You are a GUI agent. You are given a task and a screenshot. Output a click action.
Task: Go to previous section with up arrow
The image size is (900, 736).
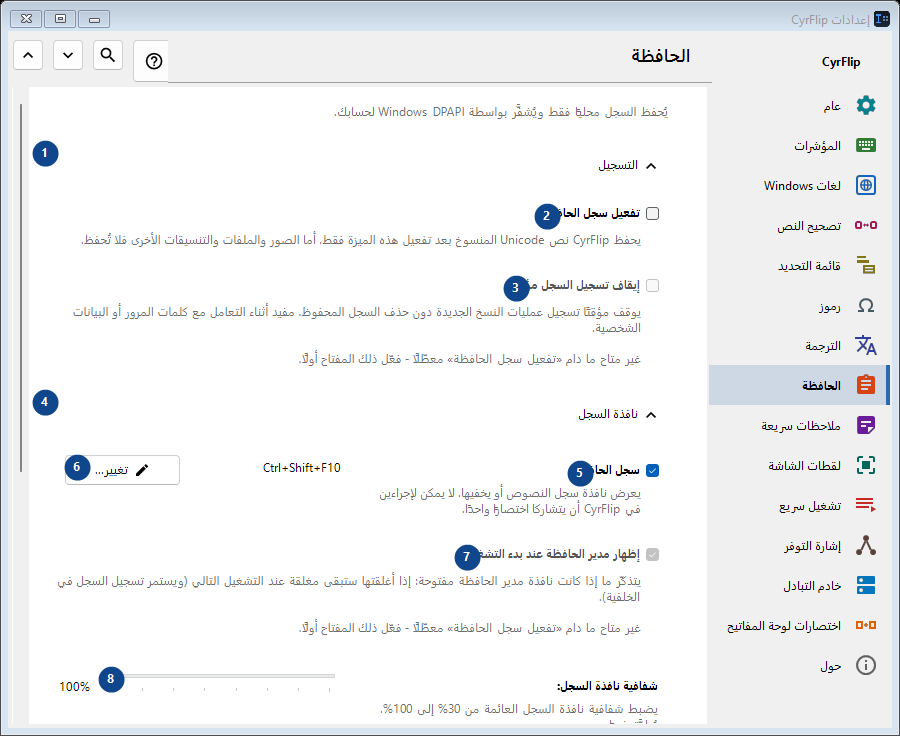click(x=28, y=55)
